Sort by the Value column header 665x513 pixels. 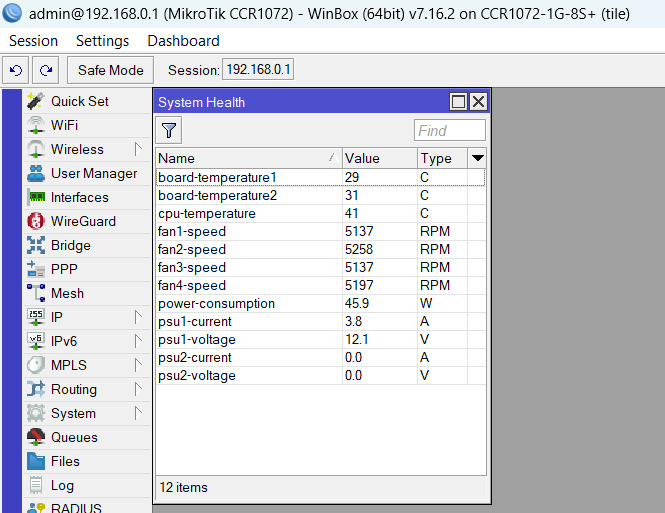click(380, 158)
